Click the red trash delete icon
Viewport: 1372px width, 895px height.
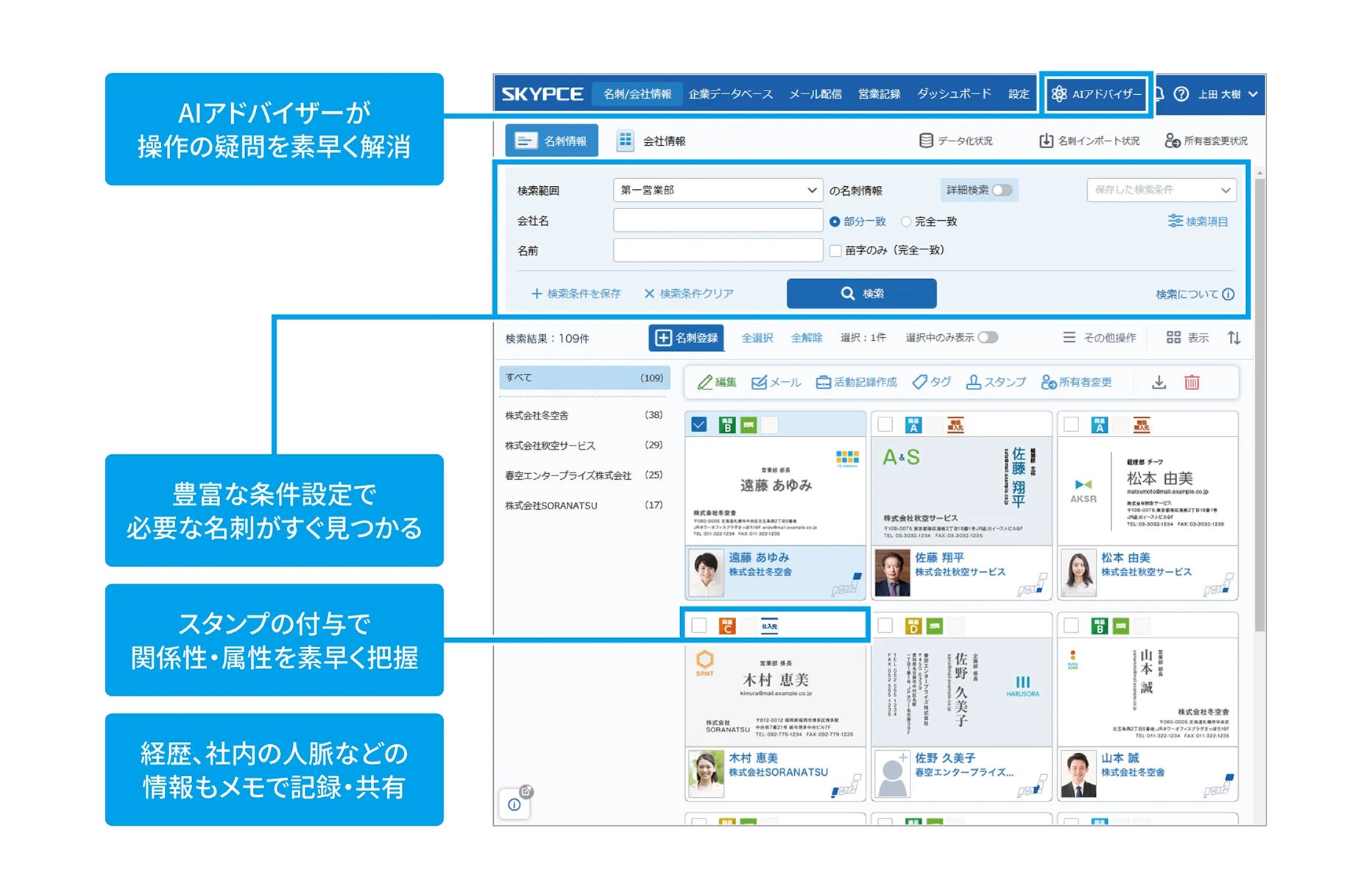[x=1192, y=382]
